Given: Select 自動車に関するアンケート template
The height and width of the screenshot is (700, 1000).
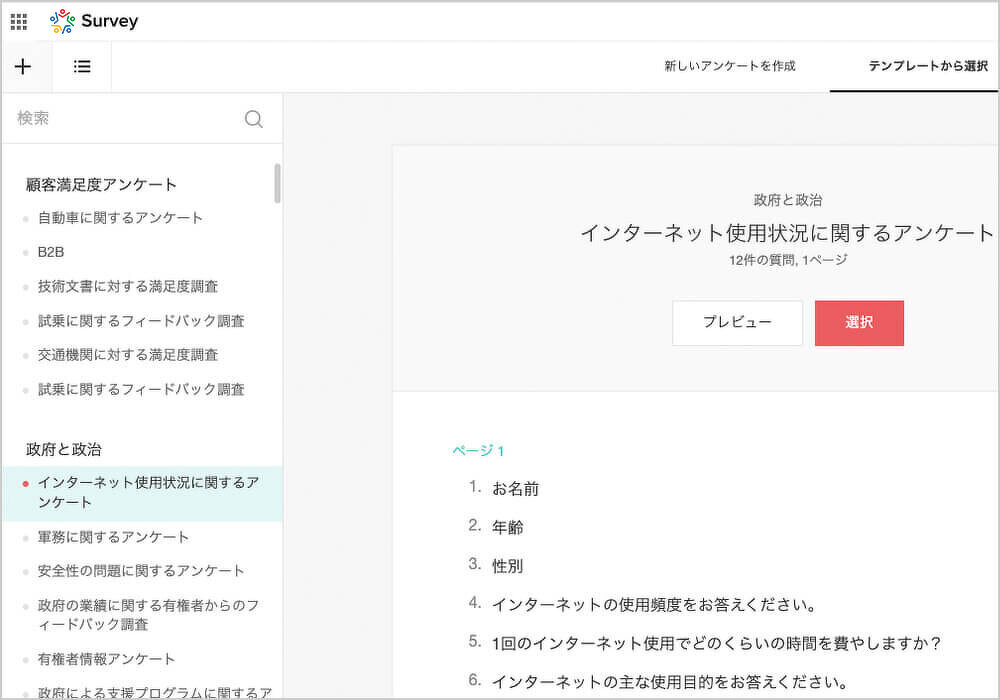Looking at the screenshot, I should coord(120,218).
